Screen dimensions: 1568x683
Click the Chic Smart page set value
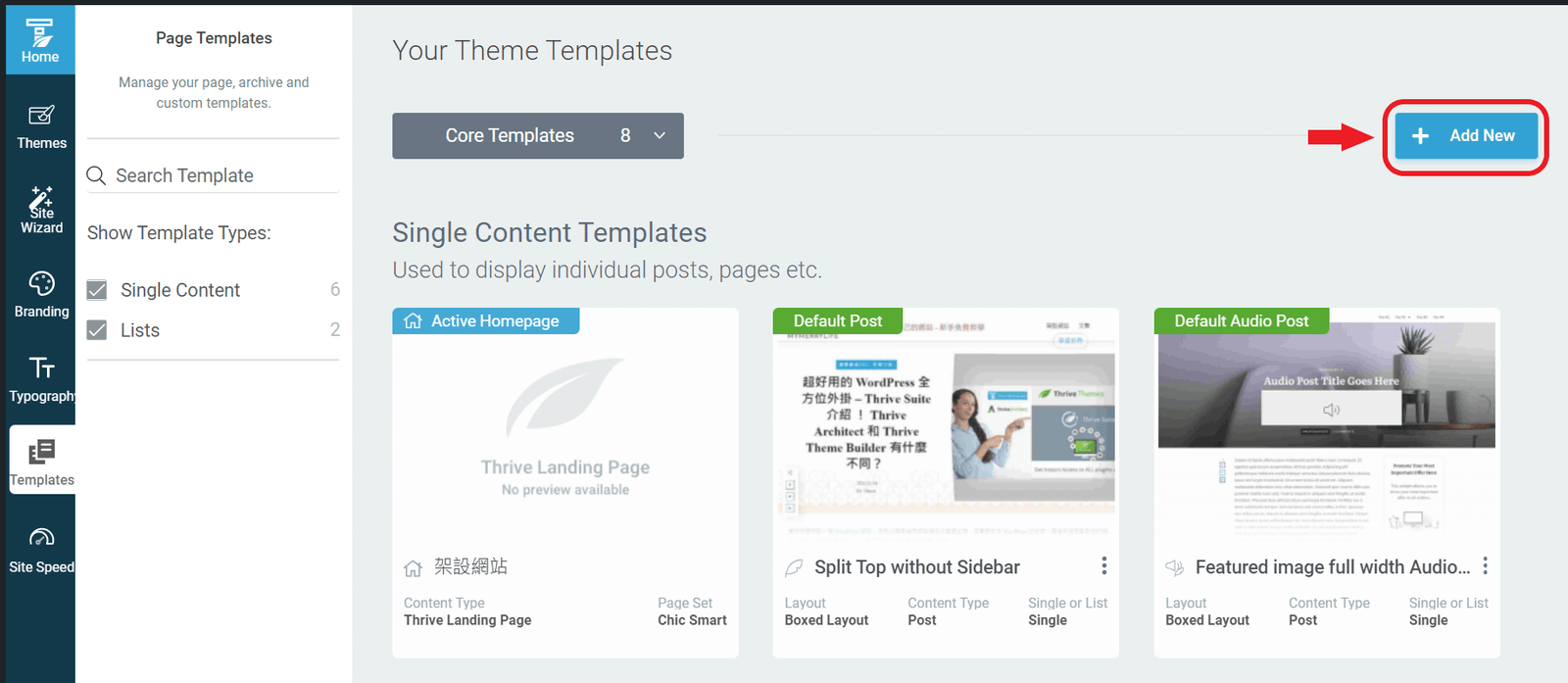692,620
